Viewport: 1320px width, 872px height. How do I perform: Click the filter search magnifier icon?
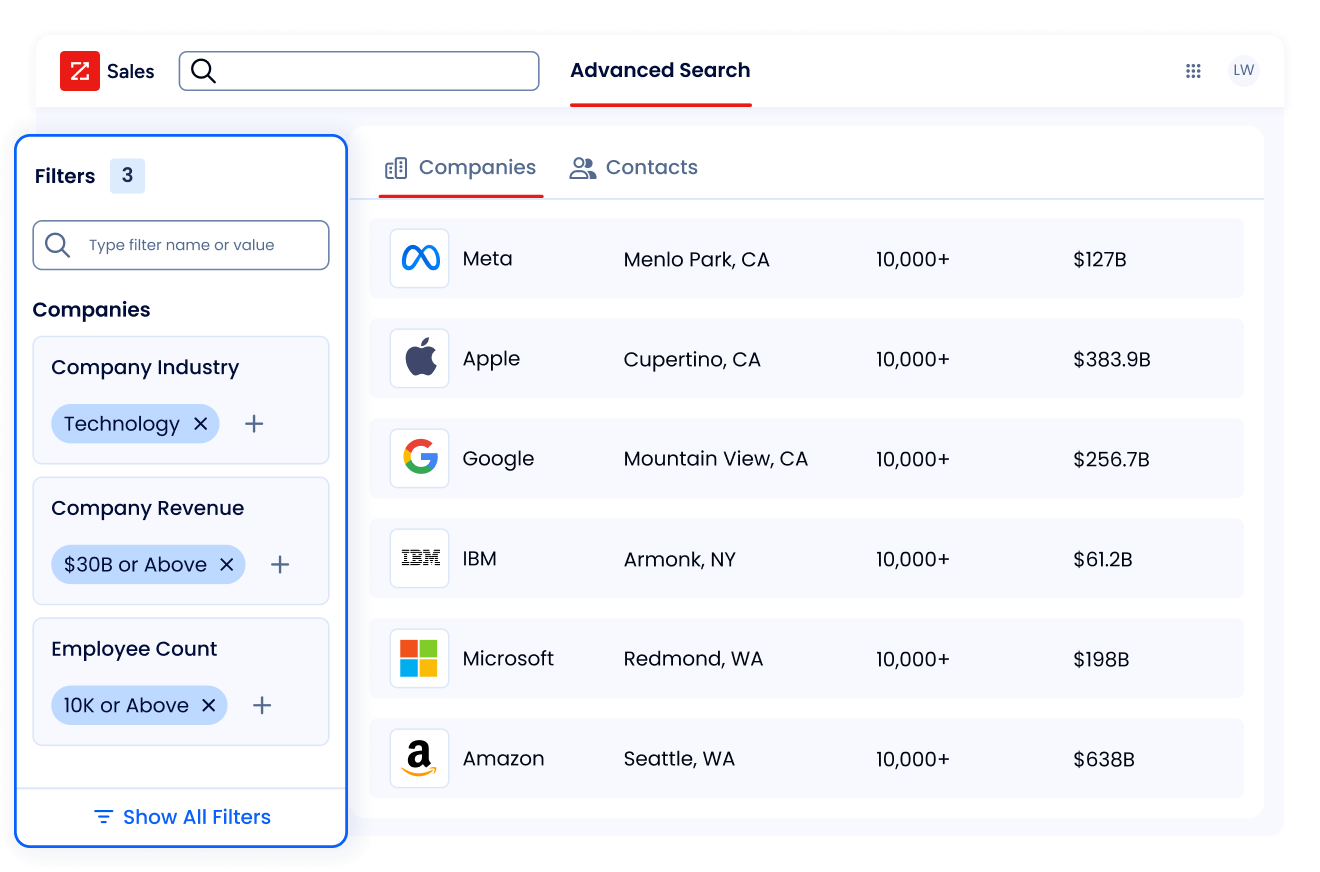58,245
